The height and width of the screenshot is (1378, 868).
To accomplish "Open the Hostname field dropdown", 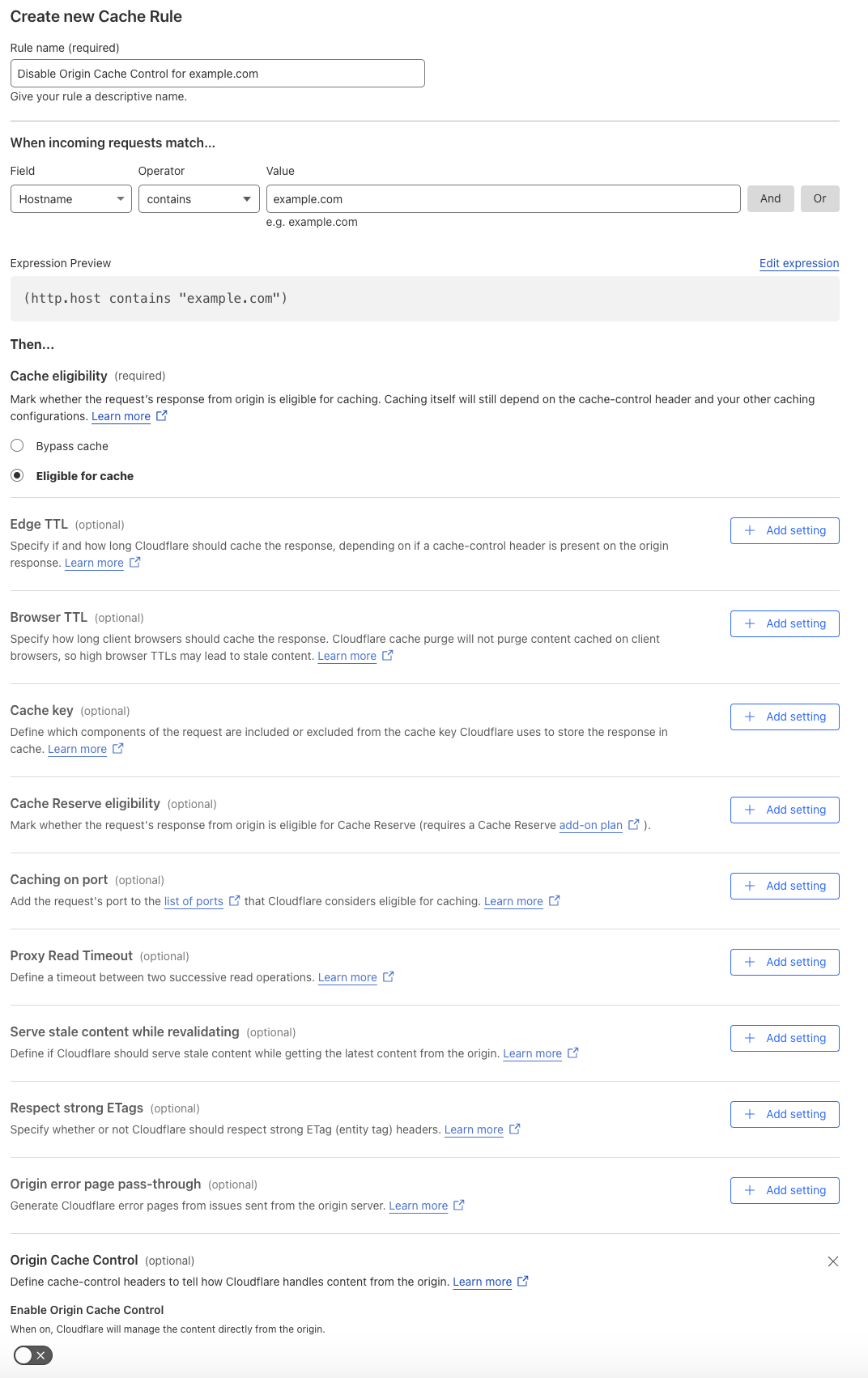I will (x=71, y=199).
